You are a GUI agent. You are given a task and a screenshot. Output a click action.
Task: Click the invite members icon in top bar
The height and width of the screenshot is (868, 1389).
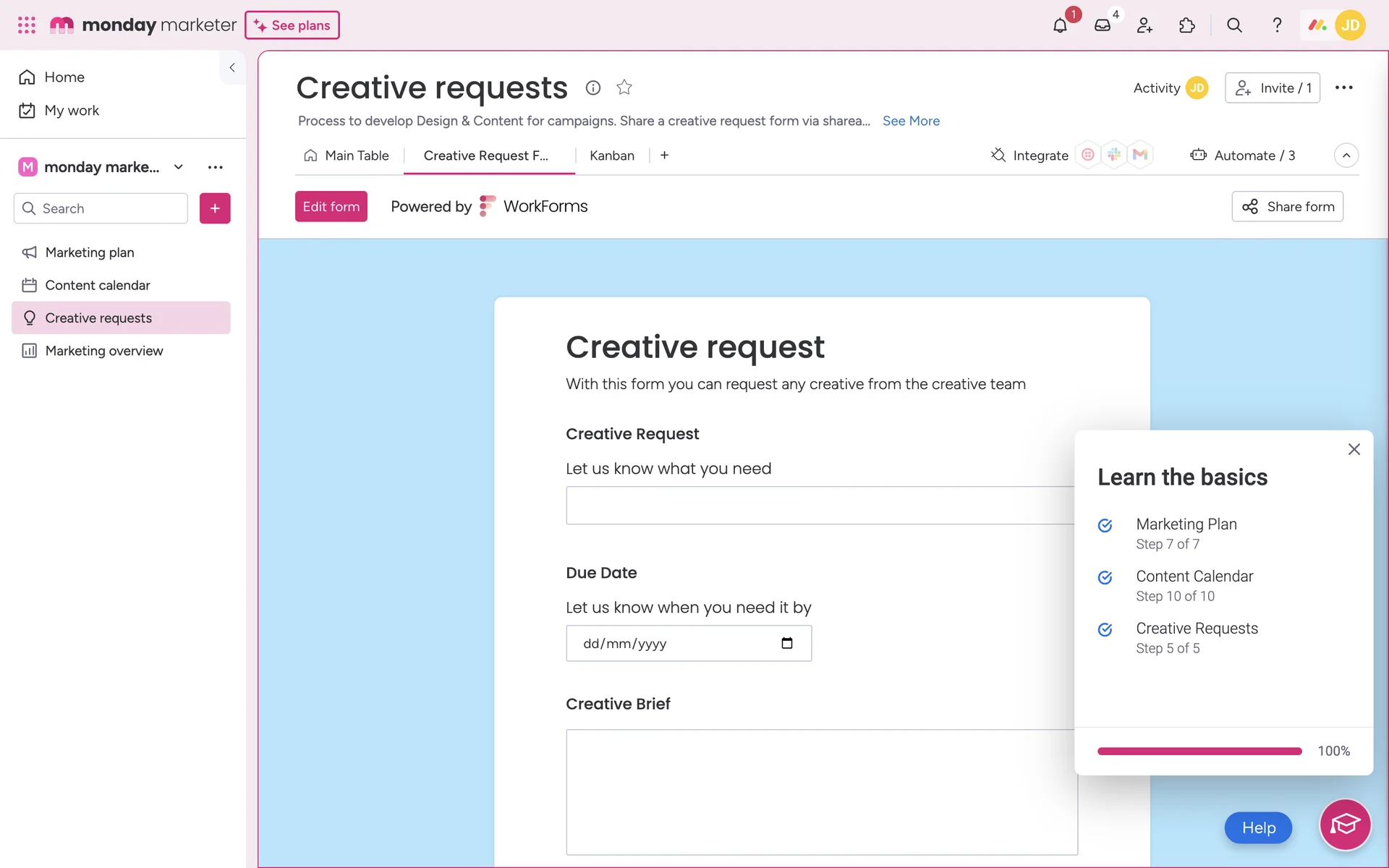click(1144, 25)
